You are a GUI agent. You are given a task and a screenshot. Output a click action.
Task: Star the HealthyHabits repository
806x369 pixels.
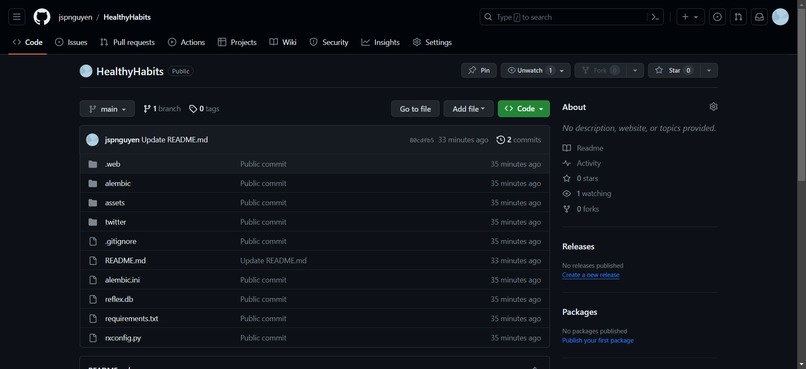(673, 70)
